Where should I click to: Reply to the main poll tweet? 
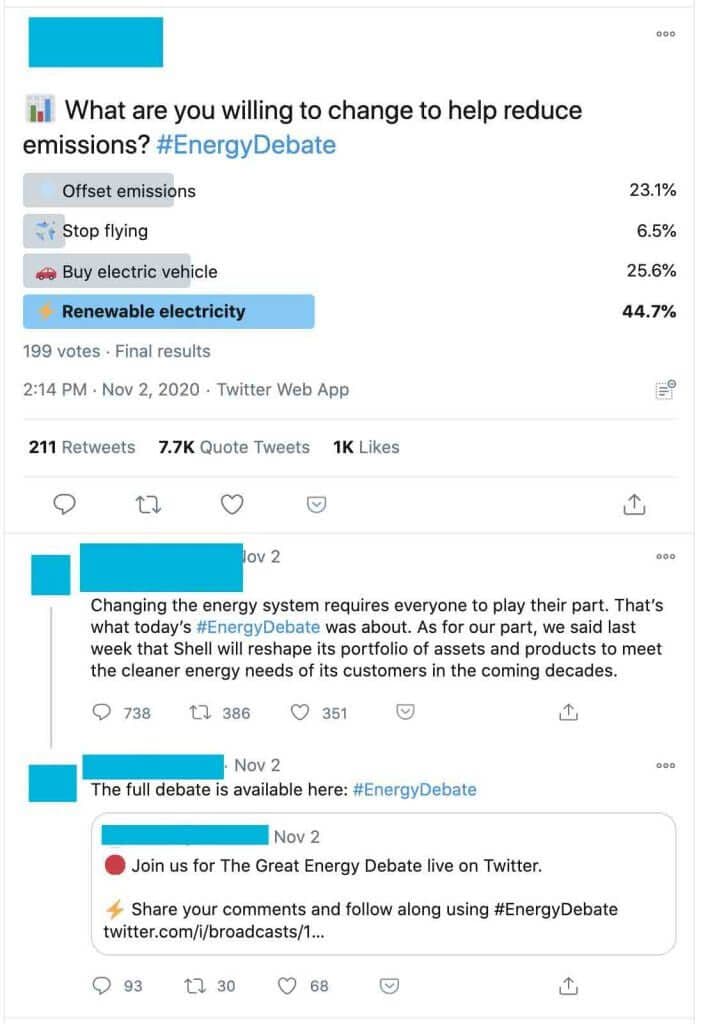point(64,505)
